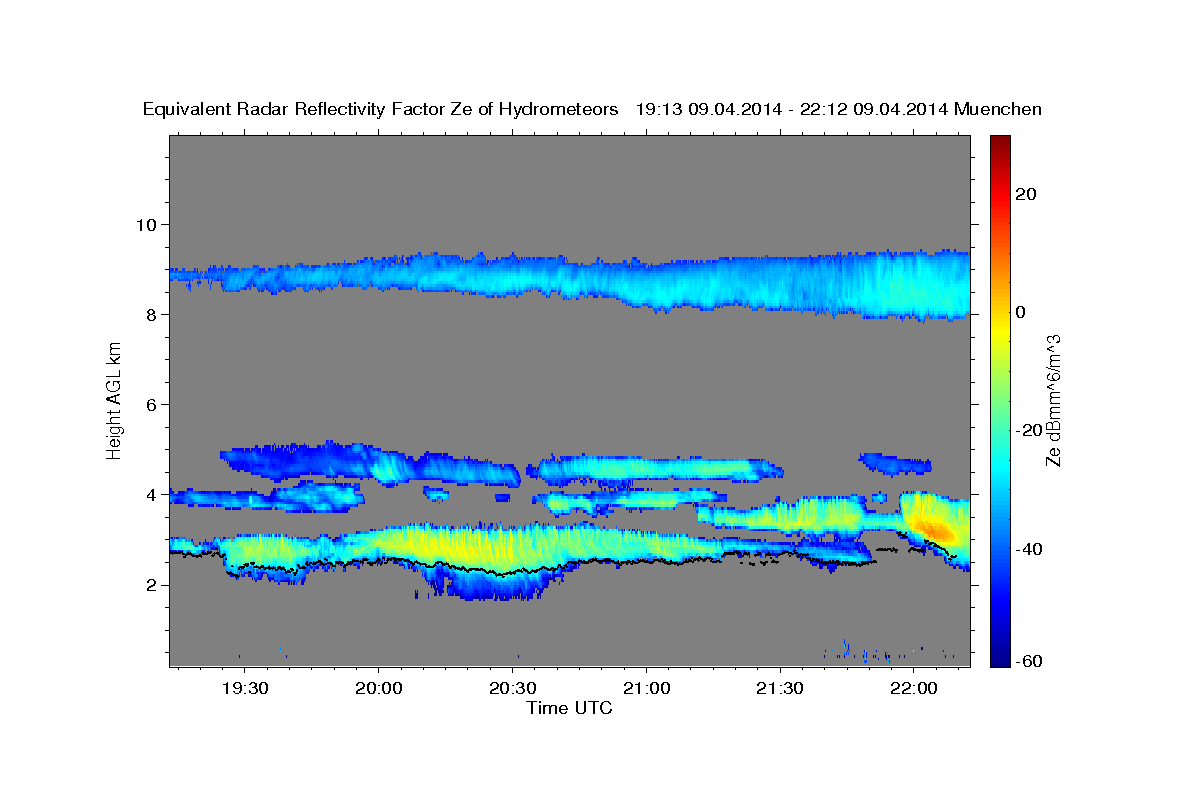Viewport: 1200px width, 800px height.
Task: Click the 'Height AGL km' axis label
Action: point(115,401)
